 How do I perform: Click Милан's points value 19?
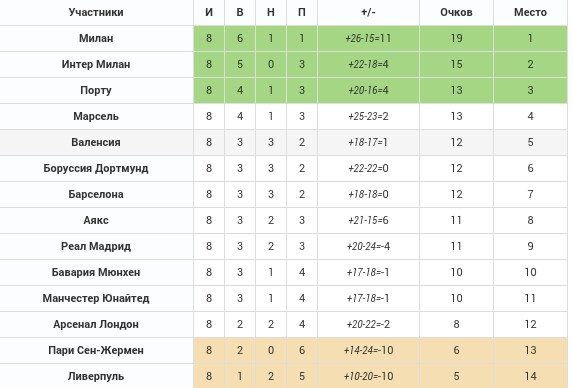[456, 38]
